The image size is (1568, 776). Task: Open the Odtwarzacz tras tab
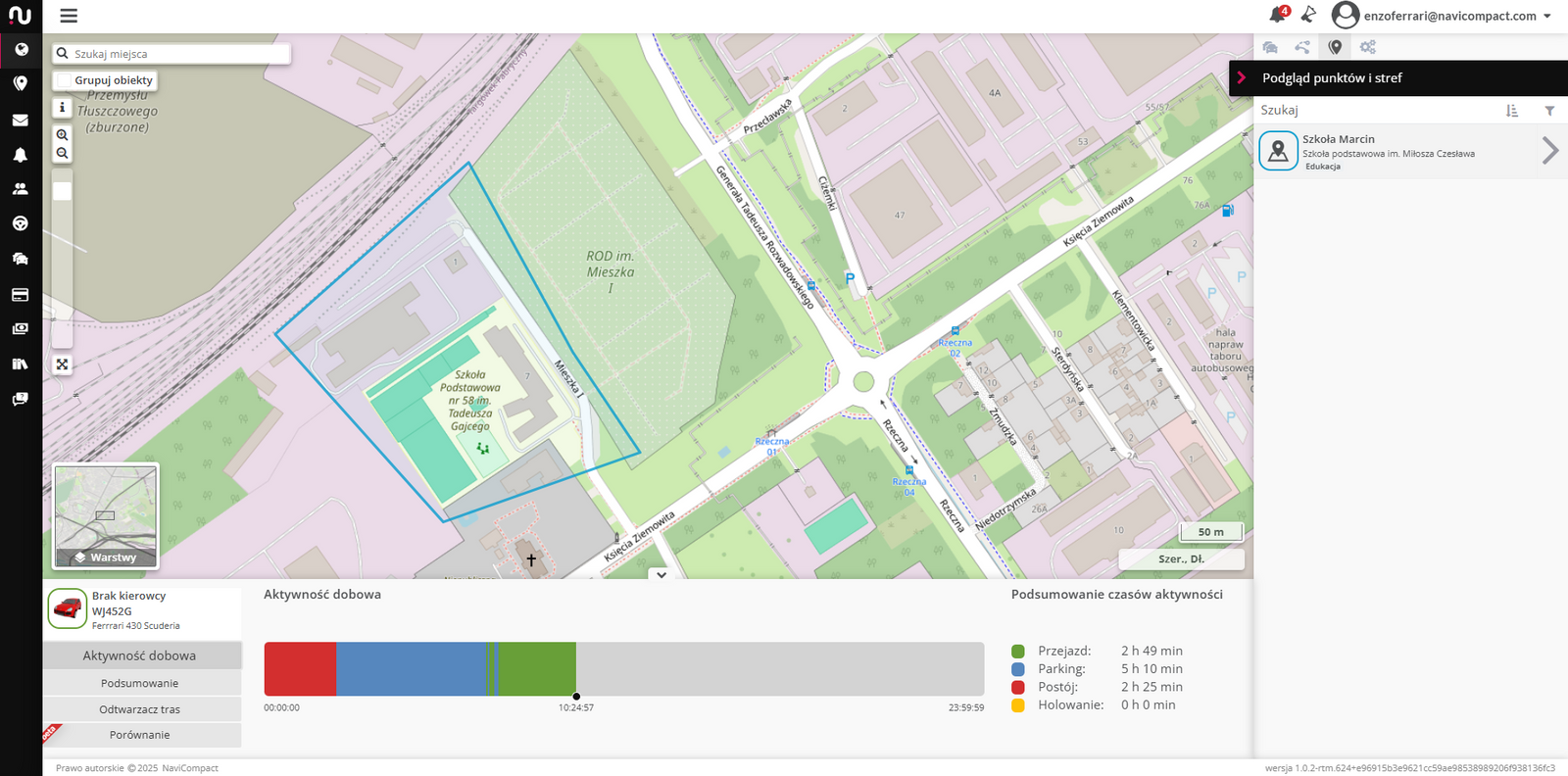click(140, 709)
